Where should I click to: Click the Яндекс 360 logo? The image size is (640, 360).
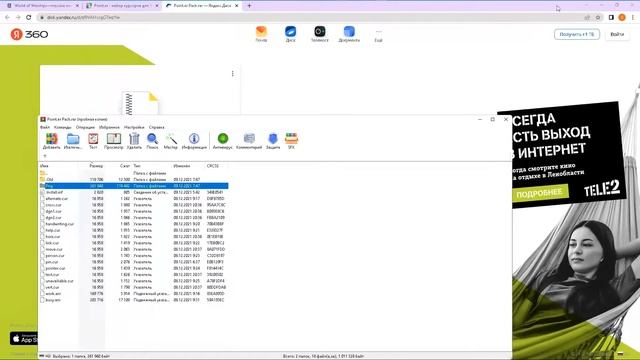click(29, 34)
